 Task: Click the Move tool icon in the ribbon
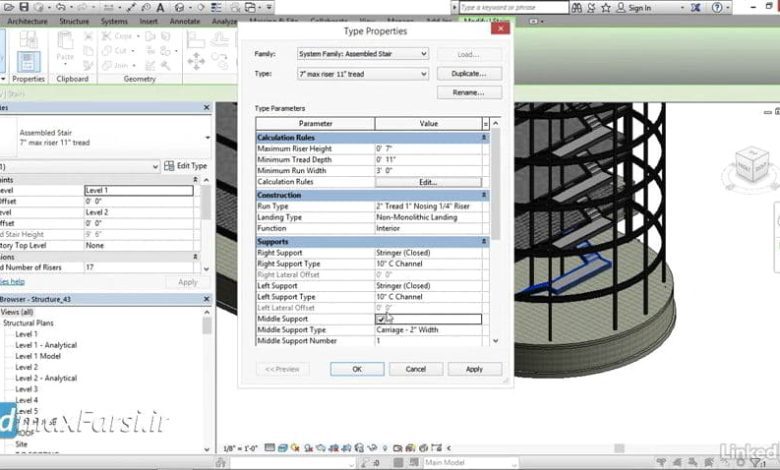tap(195, 61)
